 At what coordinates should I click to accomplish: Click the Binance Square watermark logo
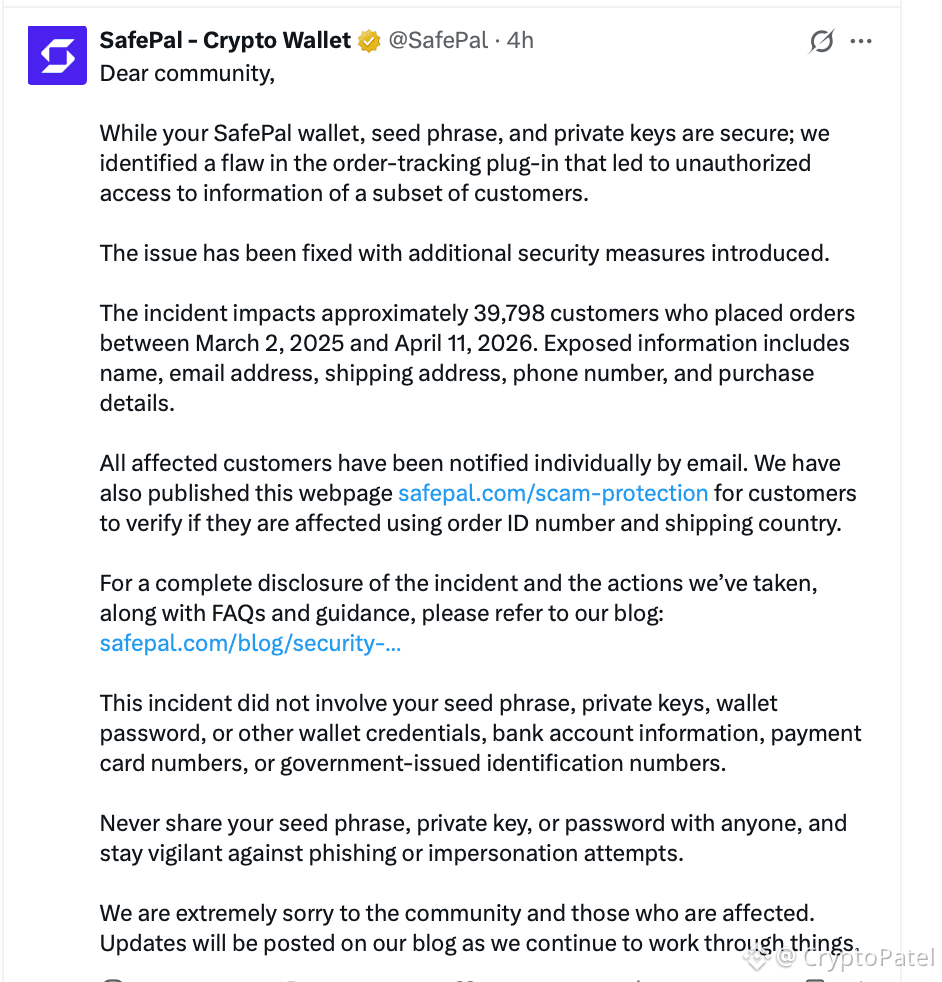[x=756, y=958]
